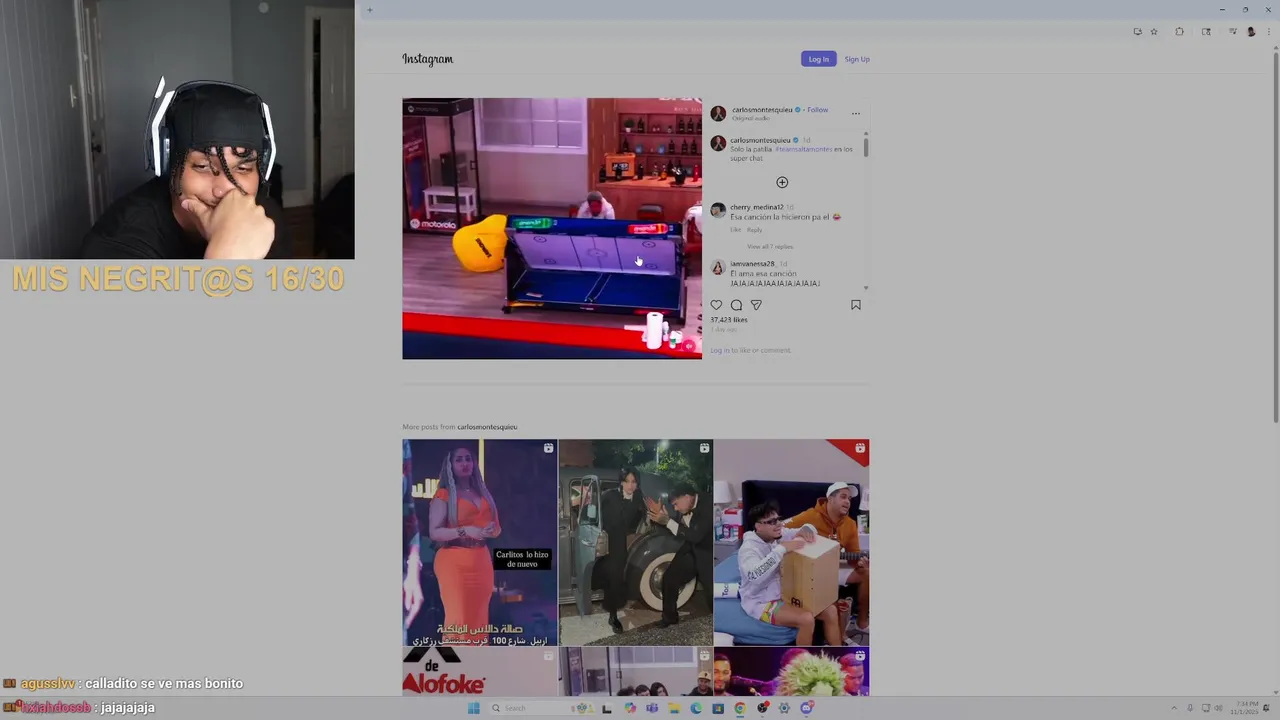
Task: Click install app icon in address bar
Action: point(1138,31)
